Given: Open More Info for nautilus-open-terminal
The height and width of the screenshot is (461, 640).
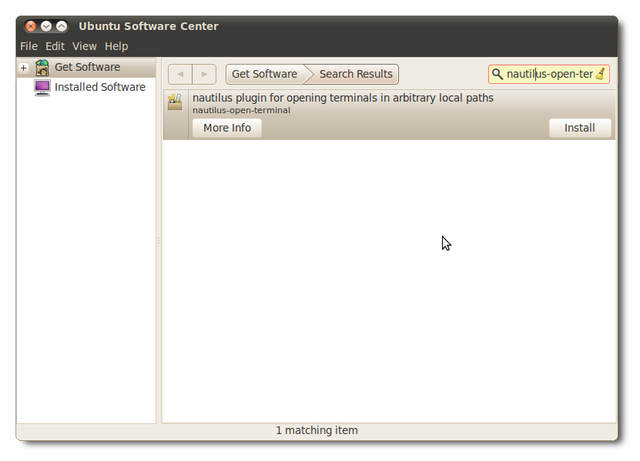Looking at the screenshot, I should [227, 128].
